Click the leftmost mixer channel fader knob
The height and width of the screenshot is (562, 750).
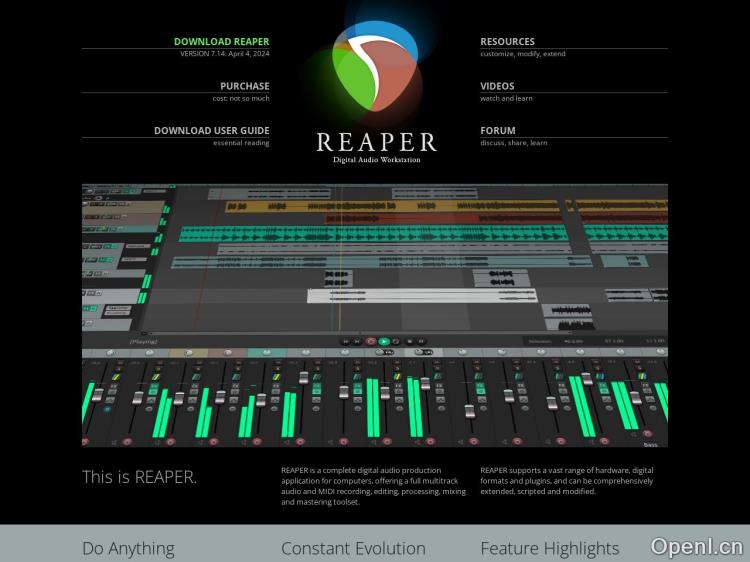pos(97,395)
